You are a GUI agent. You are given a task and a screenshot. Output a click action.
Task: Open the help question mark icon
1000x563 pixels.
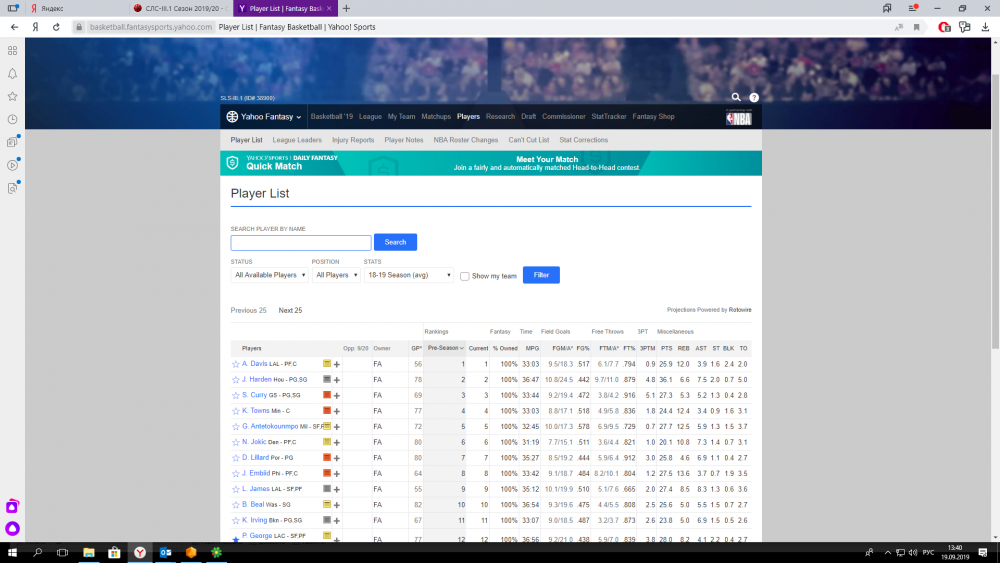(754, 98)
